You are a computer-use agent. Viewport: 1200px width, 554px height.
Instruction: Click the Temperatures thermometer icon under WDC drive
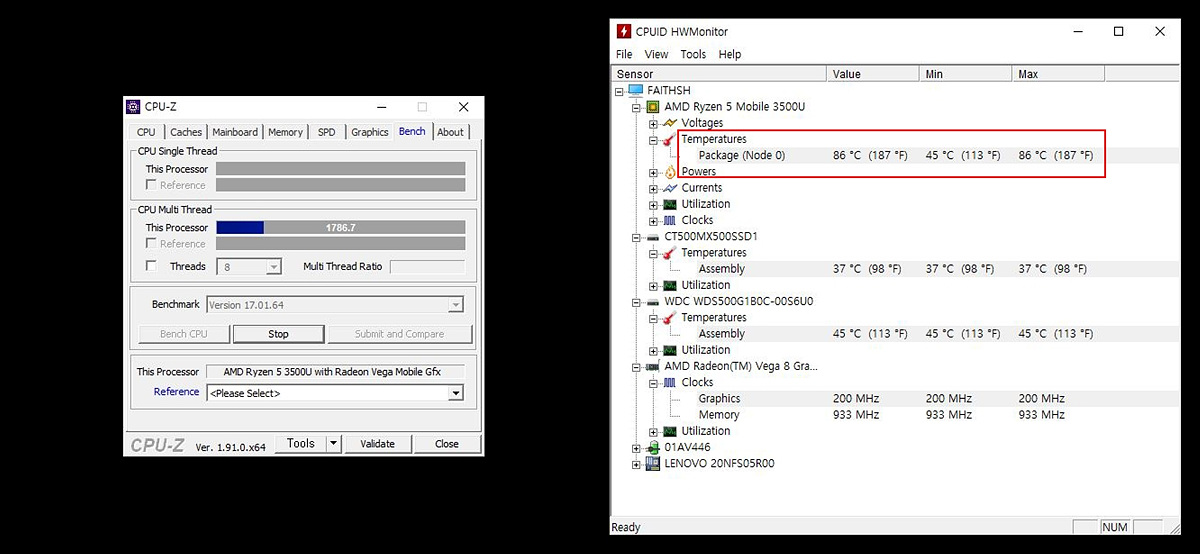click(x=670, y=318)
